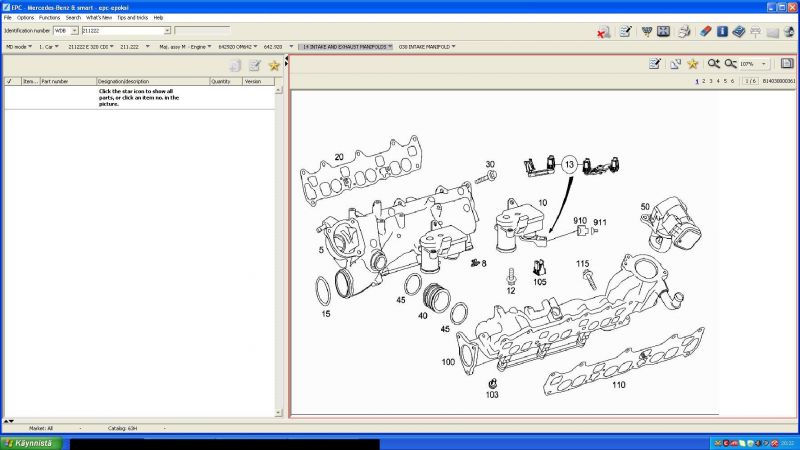Select item number 100 in the diagram

[x=448, y=362]
